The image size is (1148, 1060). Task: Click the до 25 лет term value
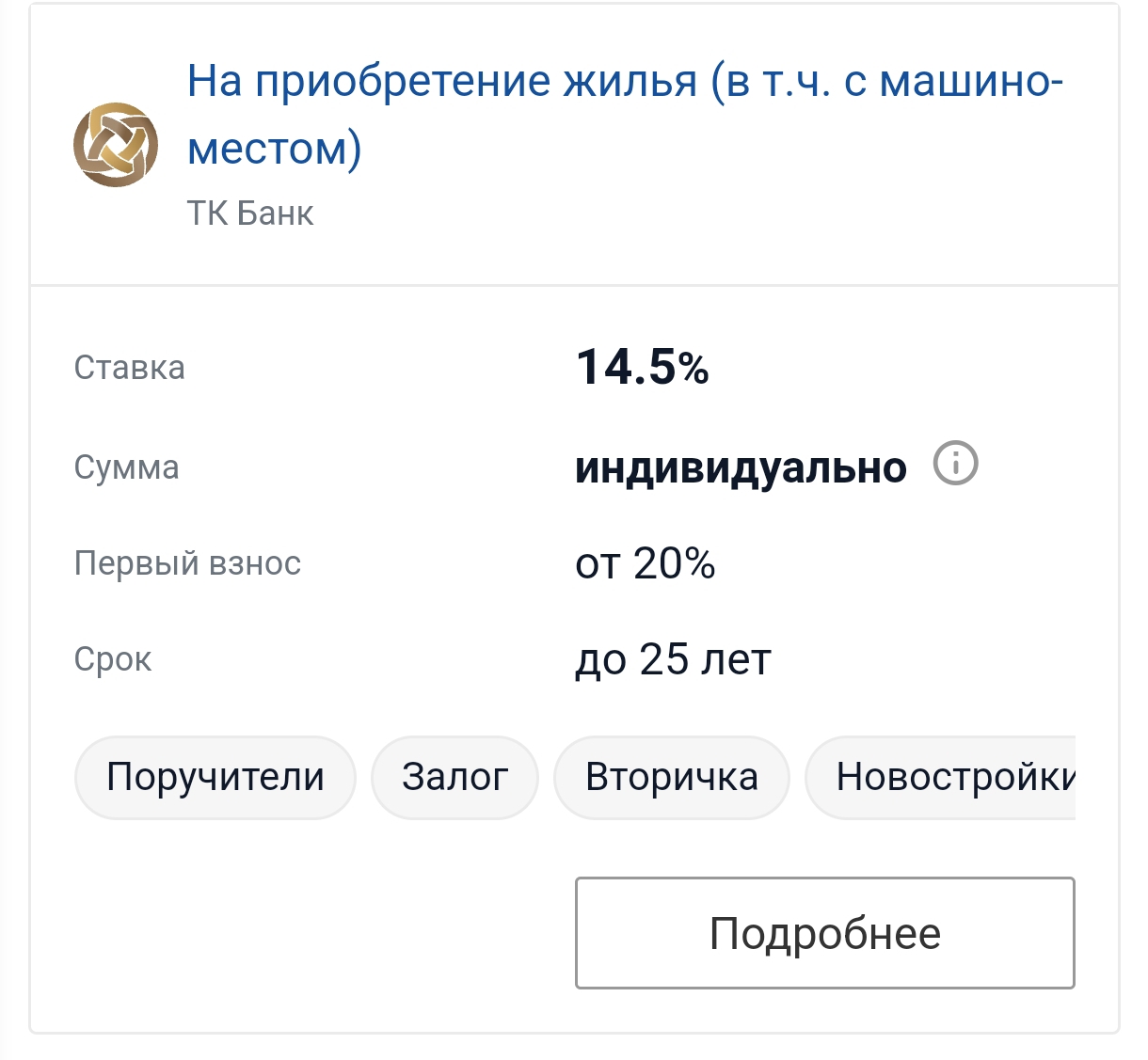coord(673,659)
